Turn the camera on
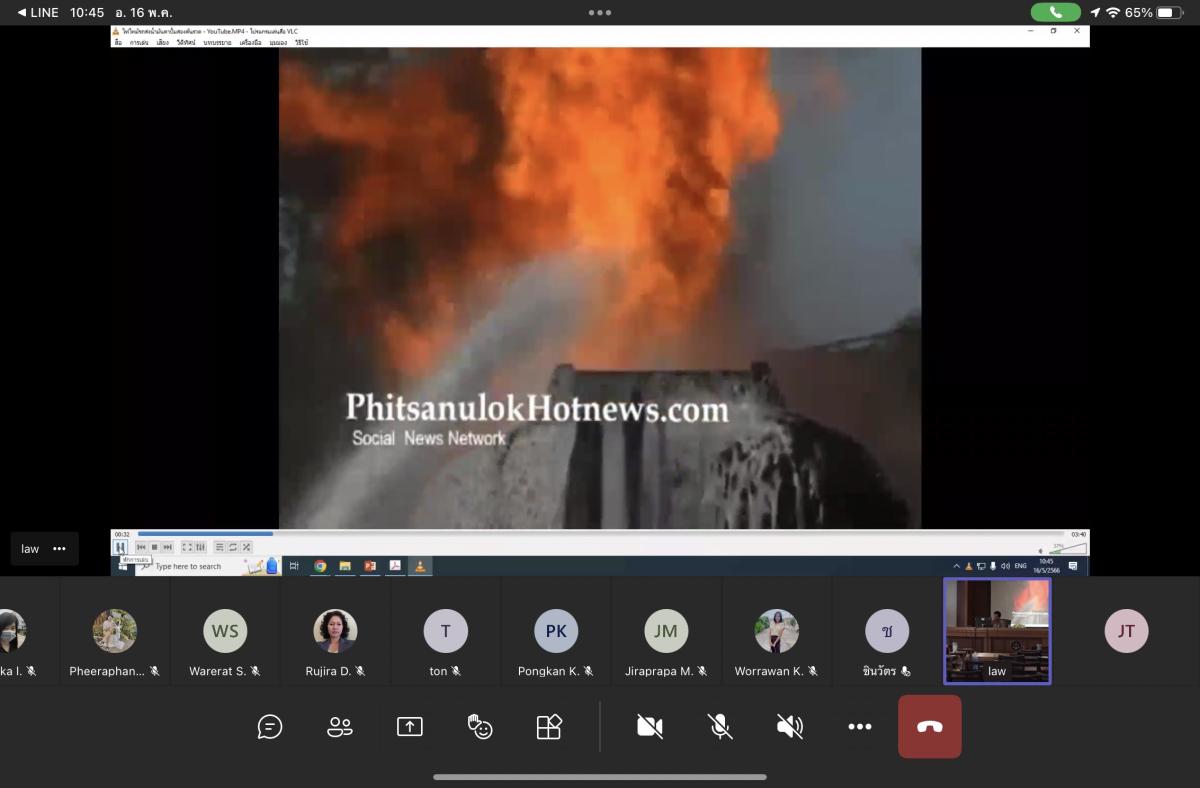 pos(650,727)
